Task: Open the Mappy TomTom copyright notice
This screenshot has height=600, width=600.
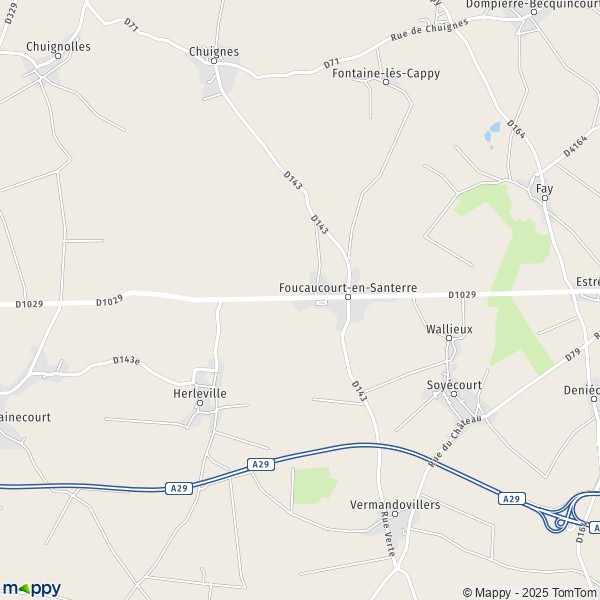Action: (531, 592)
